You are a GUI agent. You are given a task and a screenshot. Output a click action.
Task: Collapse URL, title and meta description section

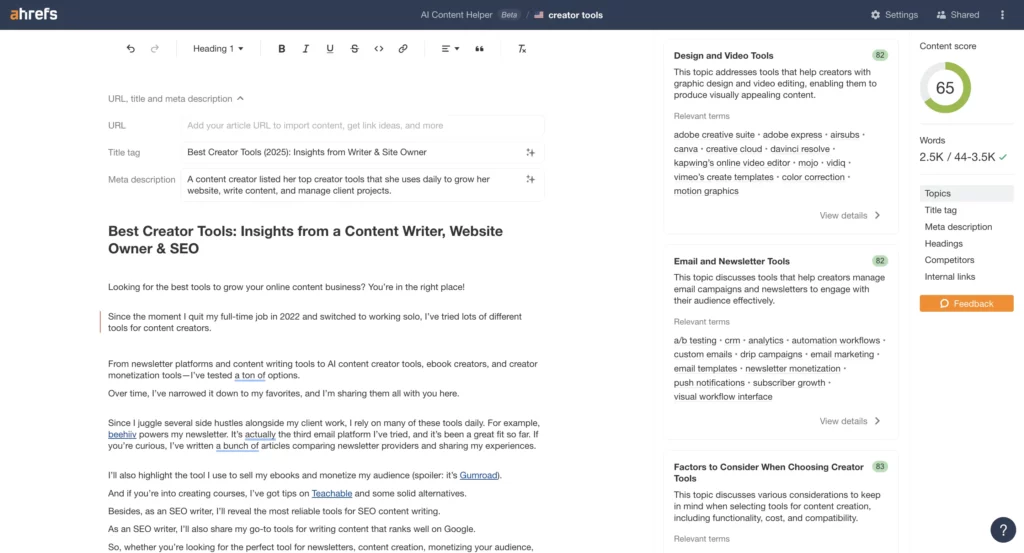click(x=176, y=99)
